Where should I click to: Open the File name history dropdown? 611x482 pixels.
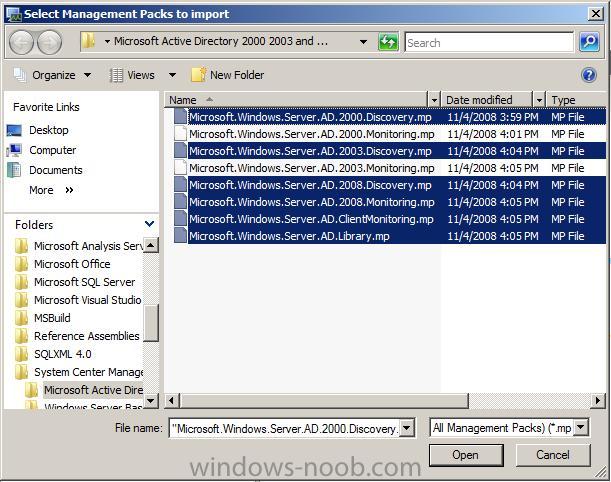tap(406, 428)
